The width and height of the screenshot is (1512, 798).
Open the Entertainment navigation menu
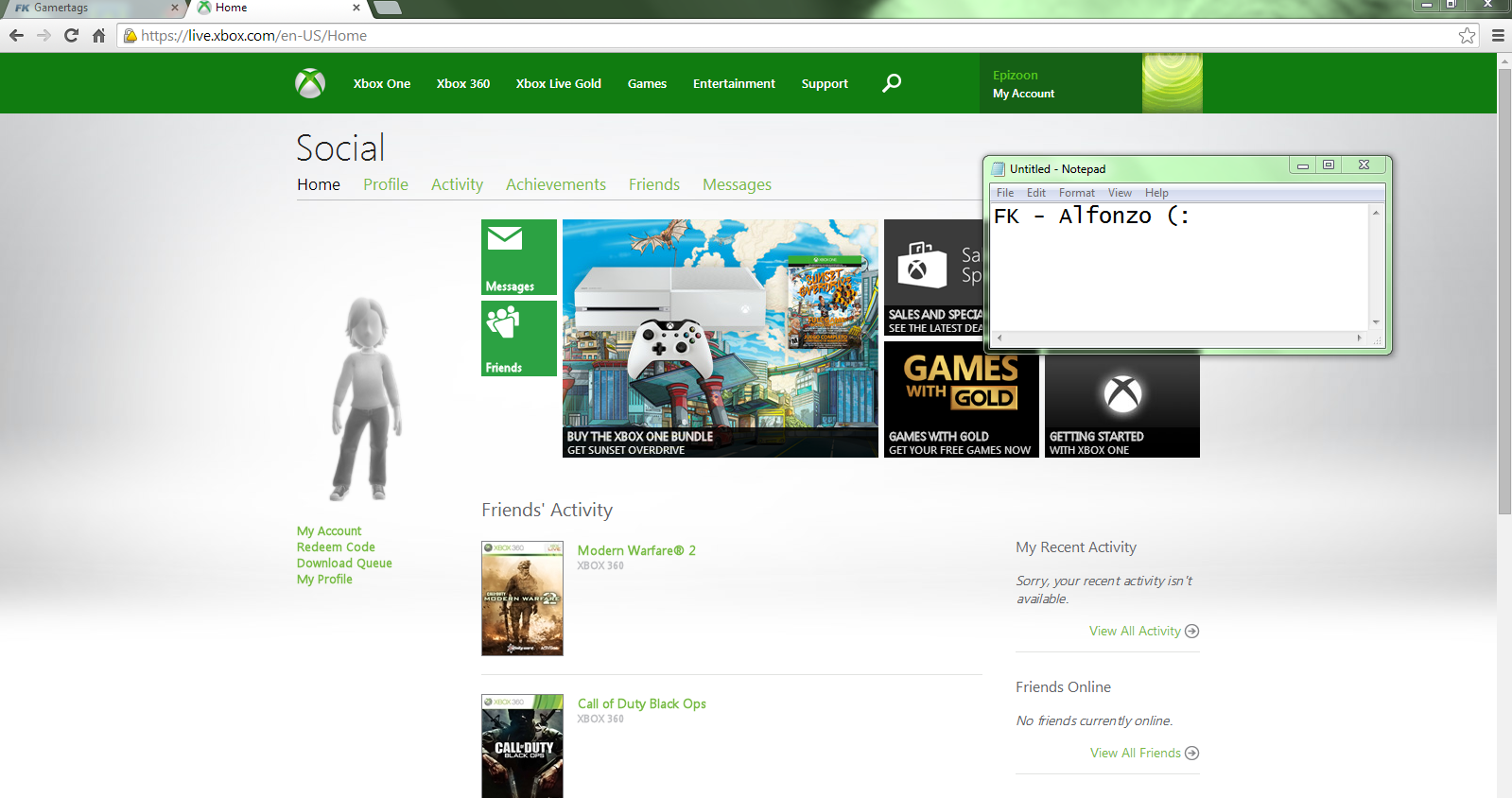tap(734, 83)
